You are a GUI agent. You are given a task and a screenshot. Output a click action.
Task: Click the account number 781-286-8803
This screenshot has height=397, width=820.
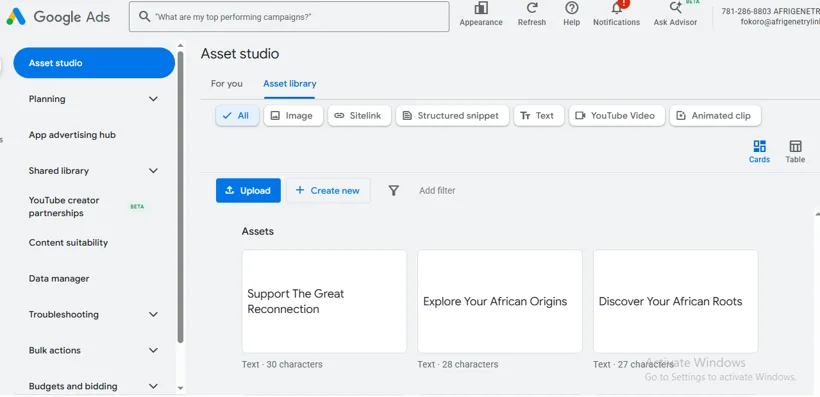click(746, 11)
